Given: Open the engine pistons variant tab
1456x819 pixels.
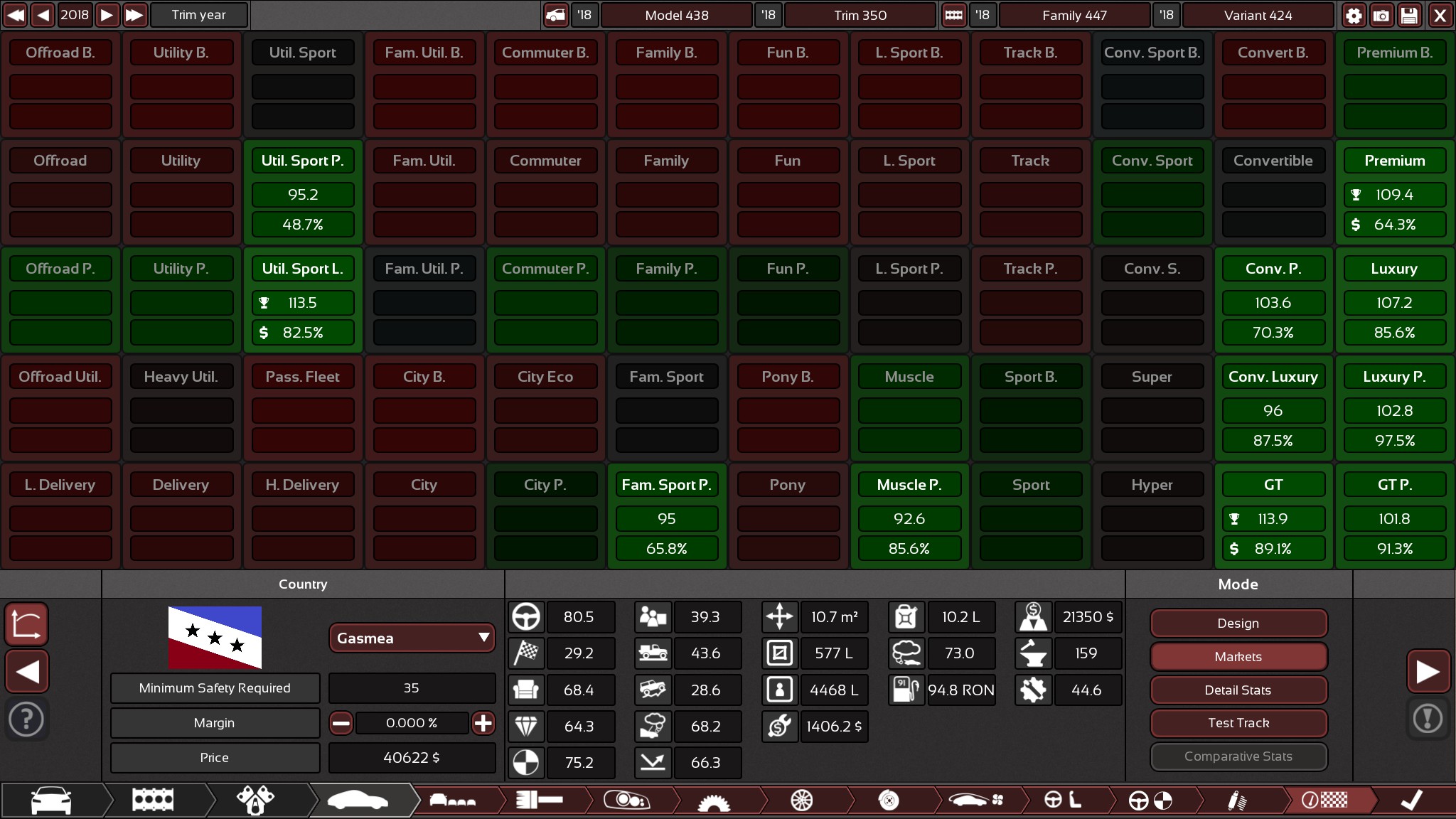Looking at the screenshot, I should [256, 801].
